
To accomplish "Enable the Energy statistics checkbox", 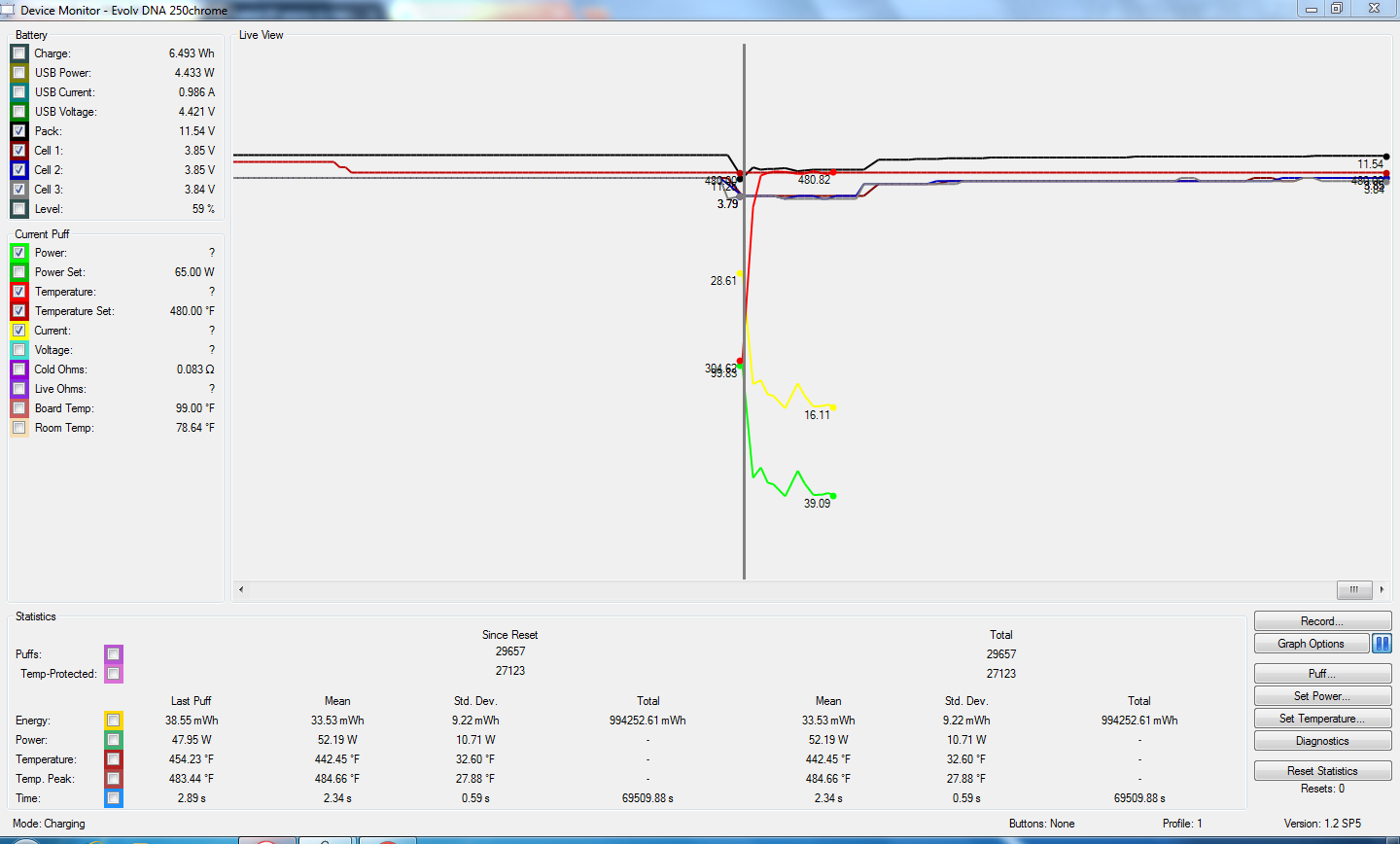I will click(114, 721).
